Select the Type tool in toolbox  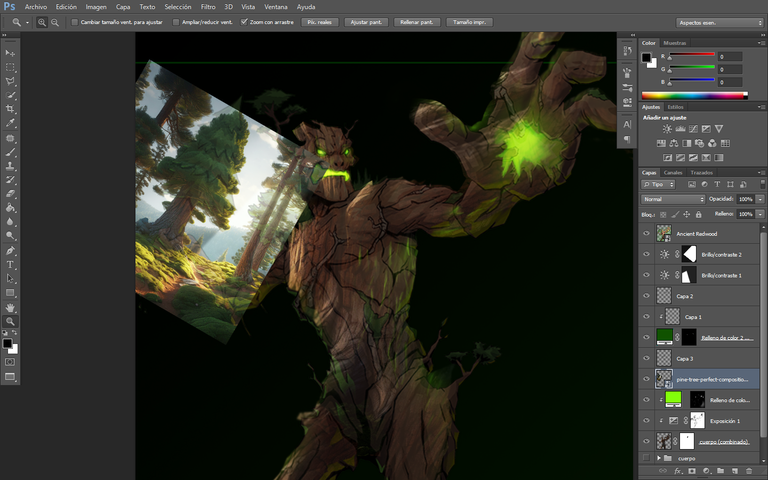tap(10, 264)
